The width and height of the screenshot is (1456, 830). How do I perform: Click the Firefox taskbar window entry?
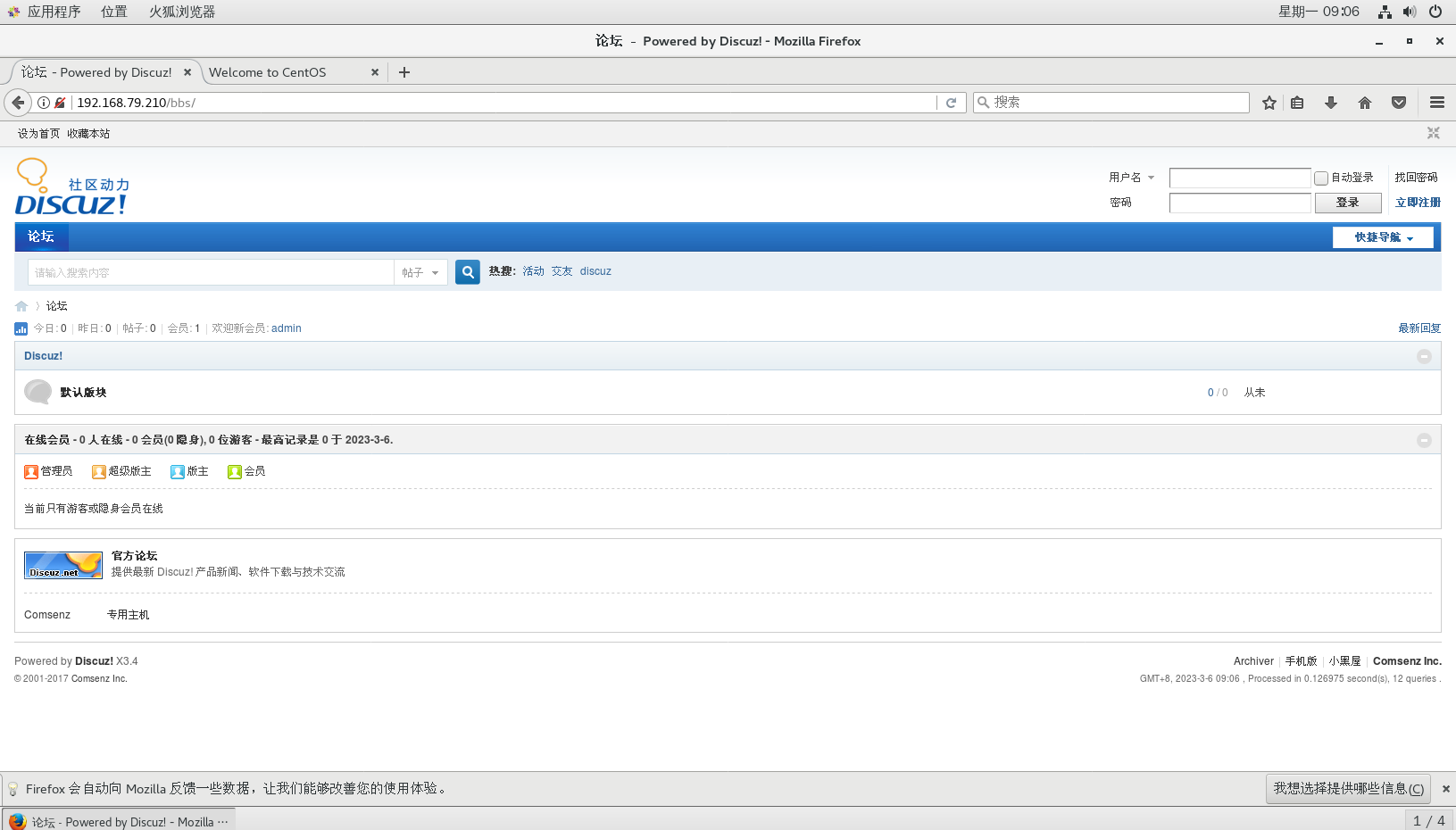pos(118,821)
